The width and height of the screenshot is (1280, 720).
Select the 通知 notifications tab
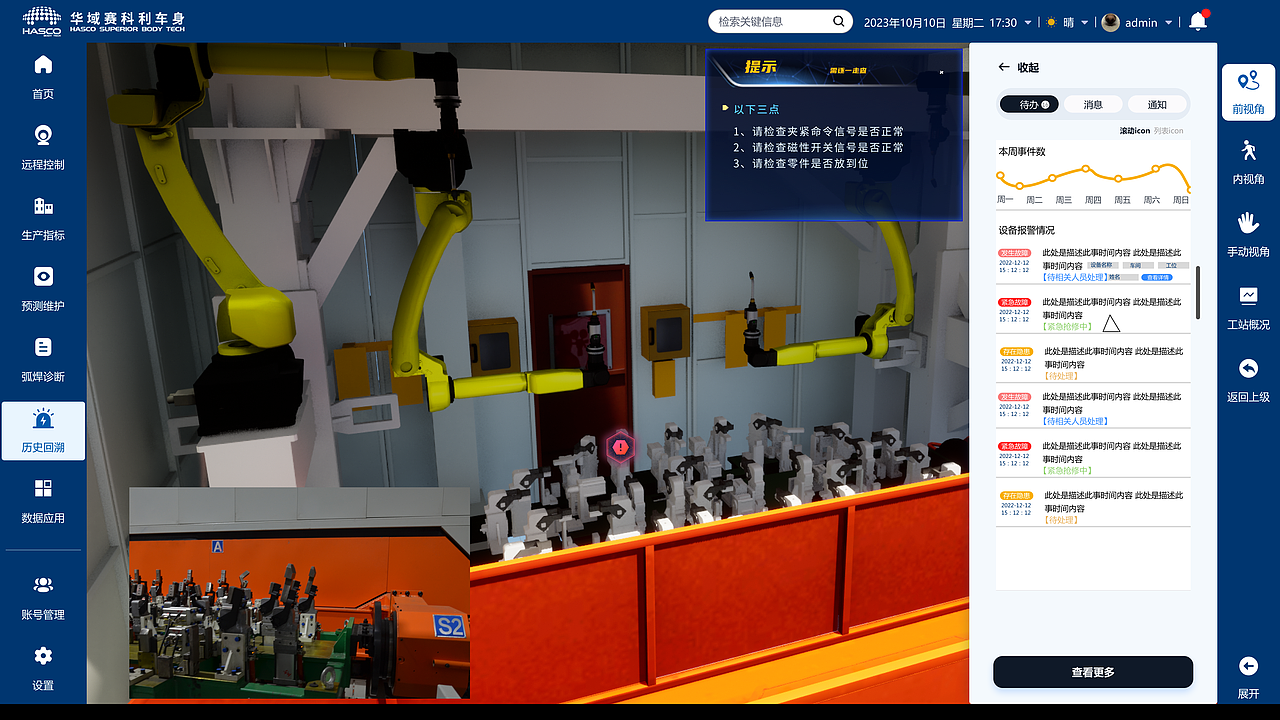coord(1157,104)
